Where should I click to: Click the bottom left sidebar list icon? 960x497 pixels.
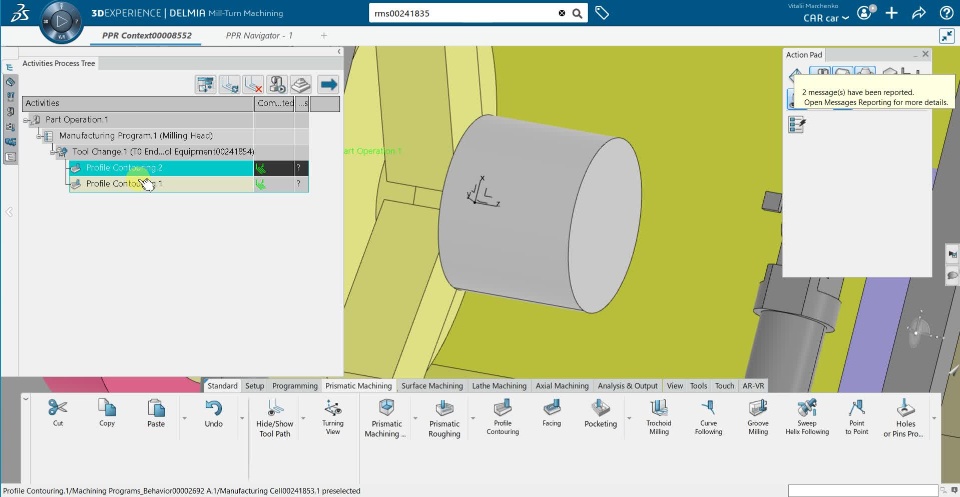(x=10, y=157)
